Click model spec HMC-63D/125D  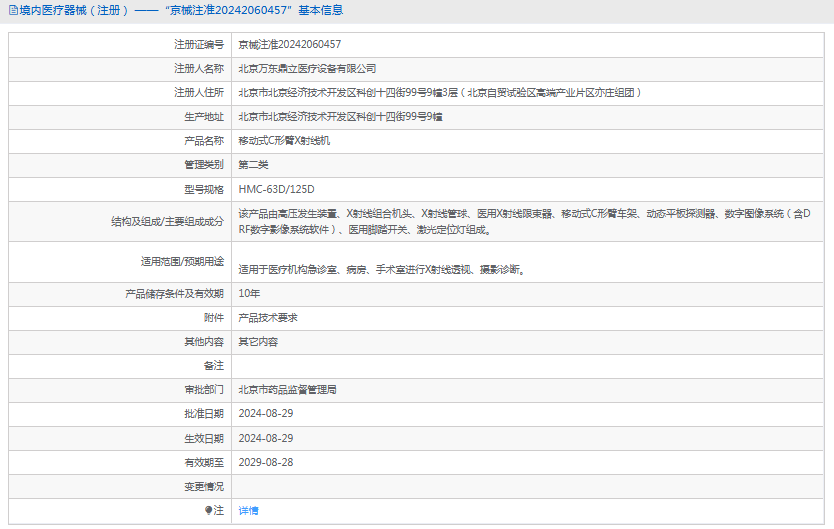(276, 189)
